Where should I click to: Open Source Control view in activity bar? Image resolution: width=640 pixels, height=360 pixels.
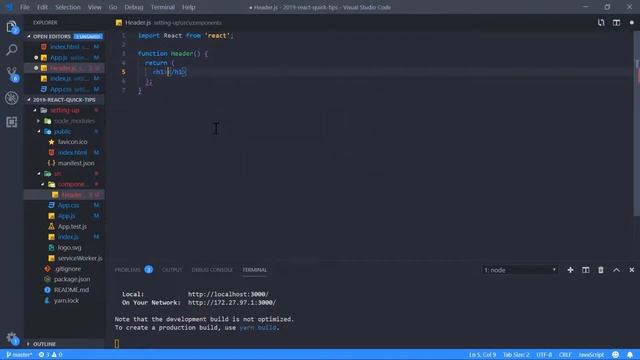pos(11,74)
